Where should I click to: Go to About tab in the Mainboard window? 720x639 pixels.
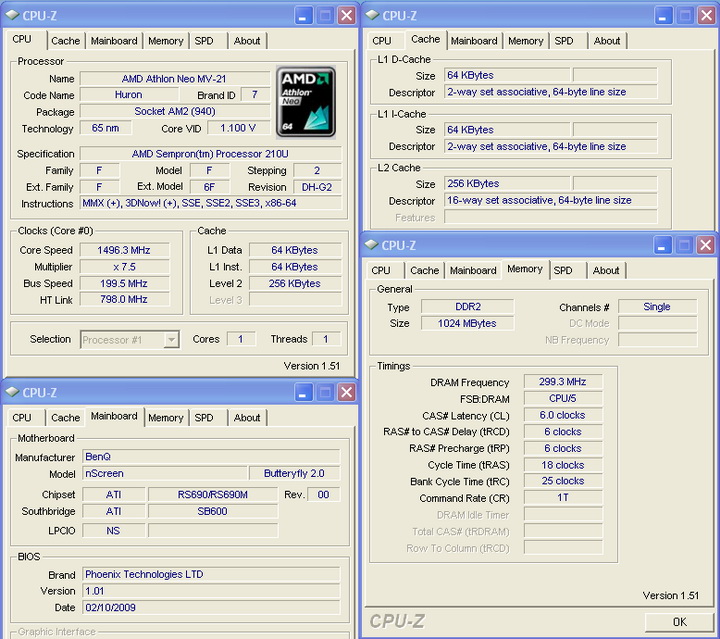[x=247, y=418]
